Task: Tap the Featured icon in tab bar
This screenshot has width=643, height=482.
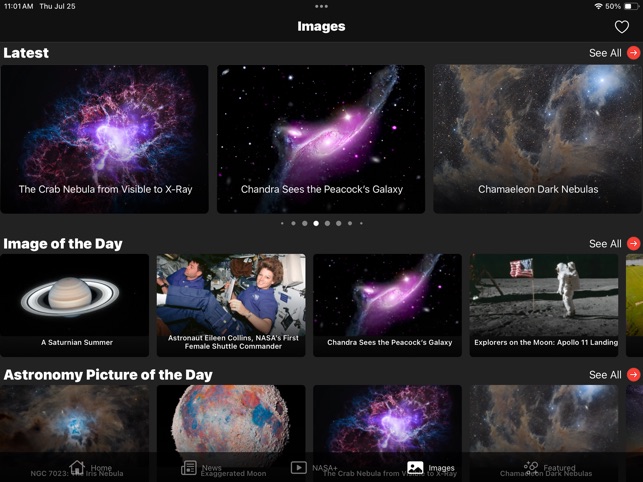Action: click(x=531, y=466)
